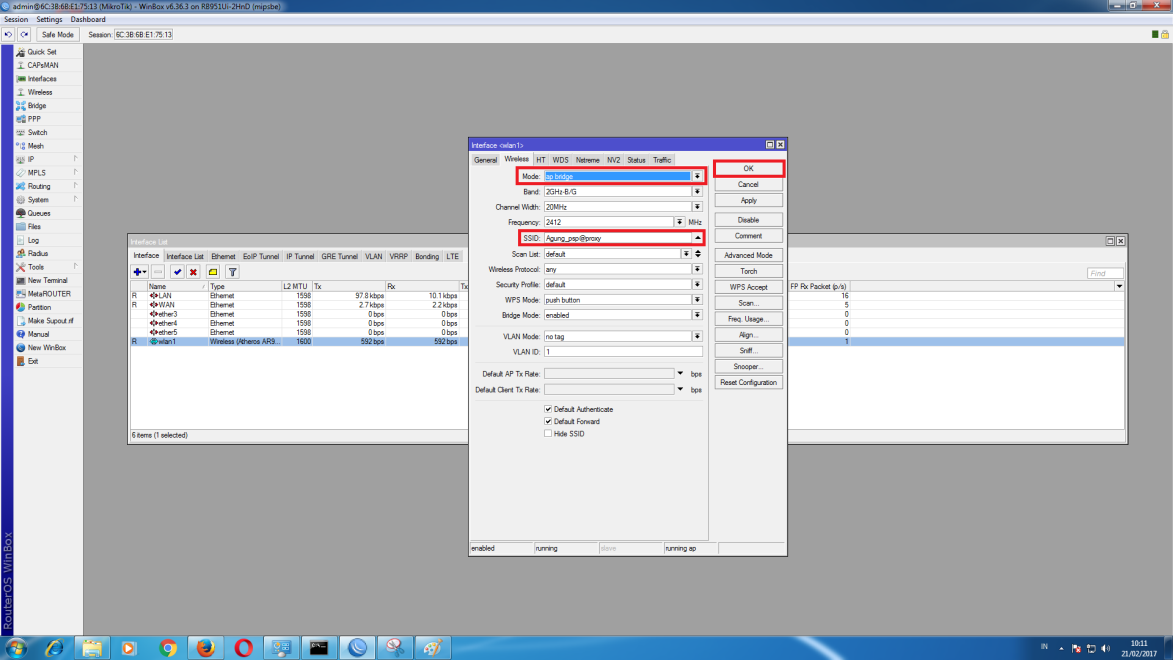Open PPP in sidebar
1173x660 pixels.
pyautogui.click(x=34, y=120)
